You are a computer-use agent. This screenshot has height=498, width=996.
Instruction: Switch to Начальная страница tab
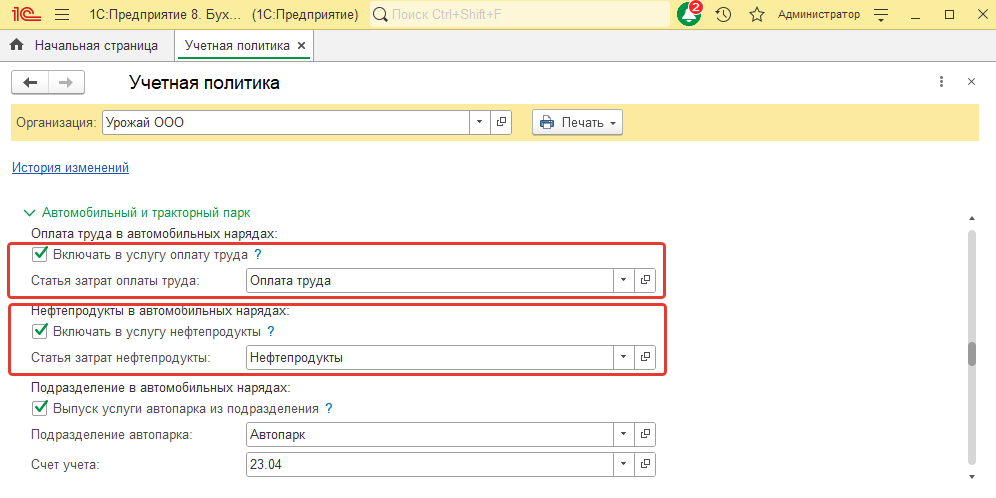click(x=96, y=46)
